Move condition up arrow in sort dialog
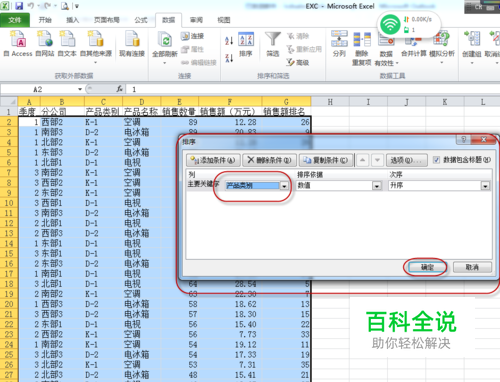 (x=362, y=160)
